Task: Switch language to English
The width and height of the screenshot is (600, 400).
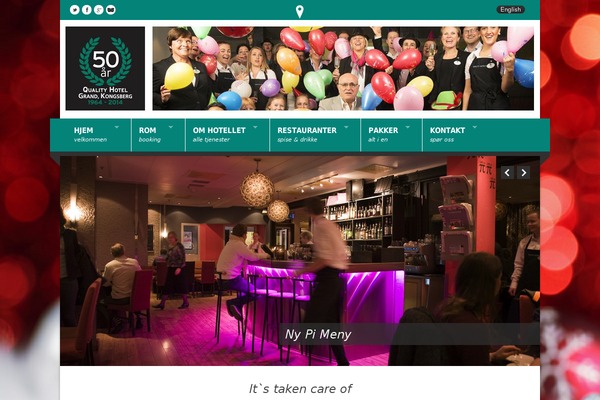Action: 510,10
